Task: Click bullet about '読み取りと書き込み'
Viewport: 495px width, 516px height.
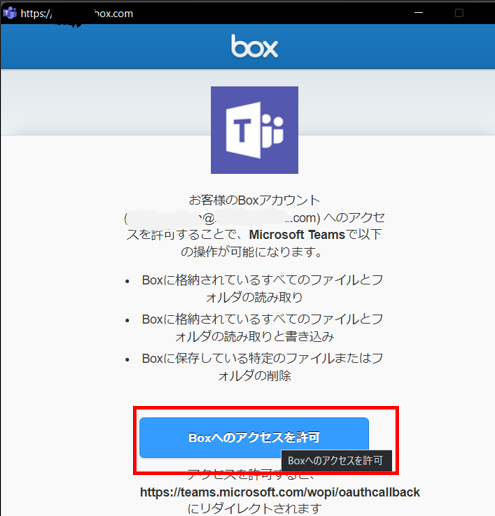Action: [x=262, y=328]
